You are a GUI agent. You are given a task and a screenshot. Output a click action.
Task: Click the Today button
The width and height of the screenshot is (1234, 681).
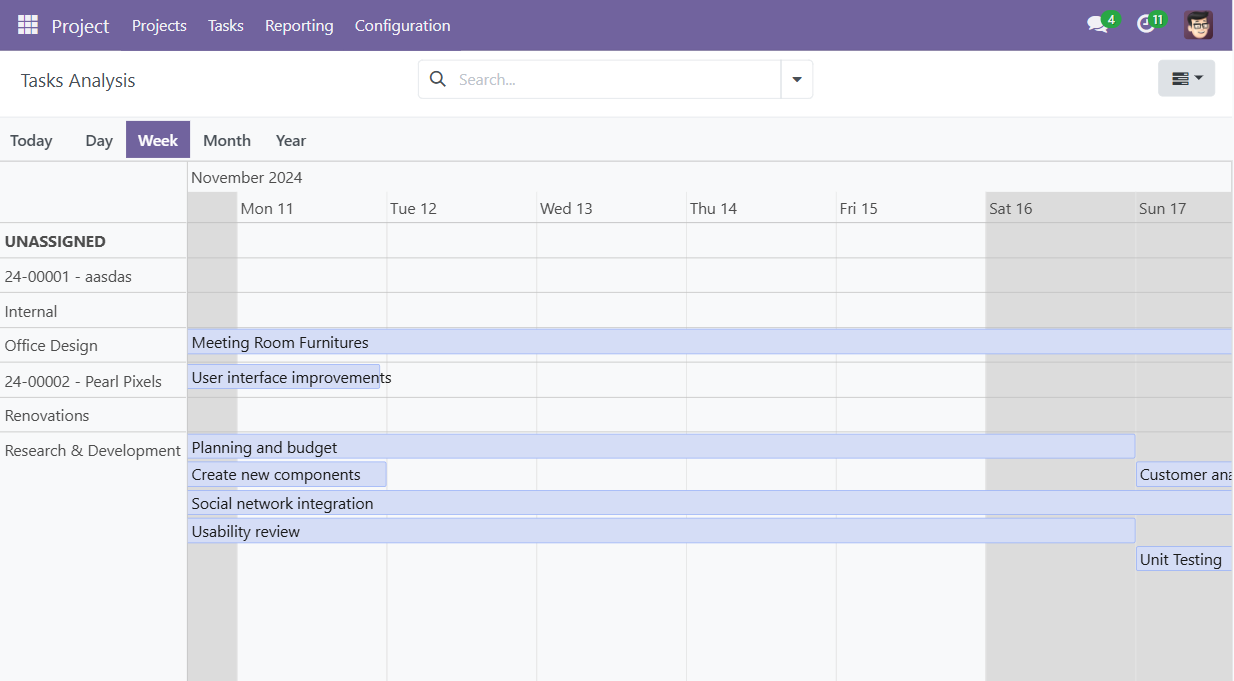31,140
